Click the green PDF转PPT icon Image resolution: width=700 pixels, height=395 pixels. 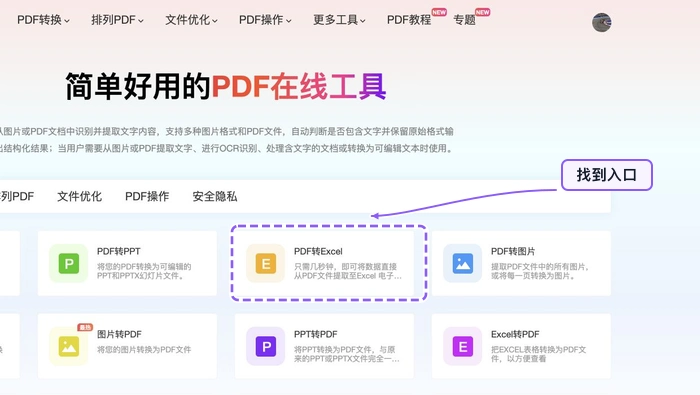click(x=68, y=263)
